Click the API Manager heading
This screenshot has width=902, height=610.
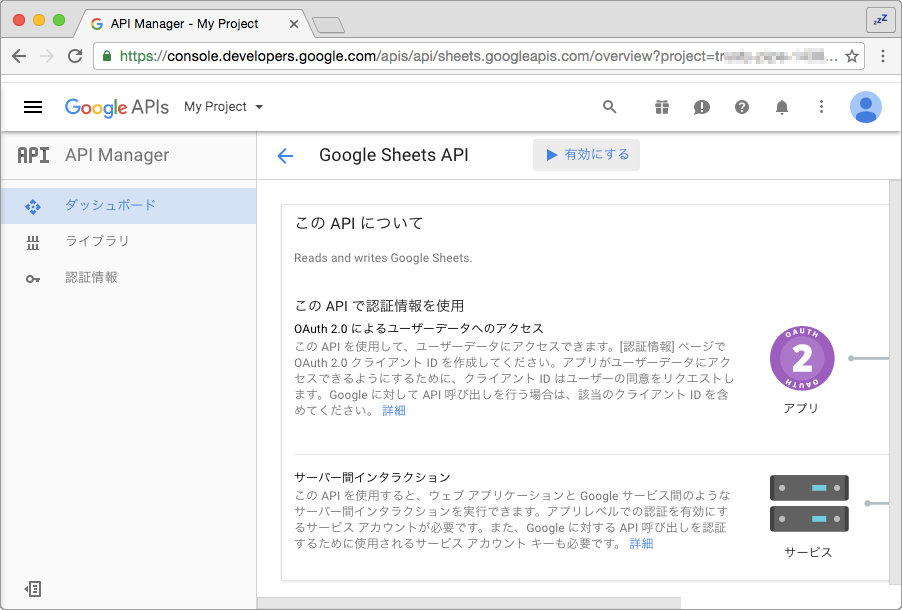coord(117,155)
